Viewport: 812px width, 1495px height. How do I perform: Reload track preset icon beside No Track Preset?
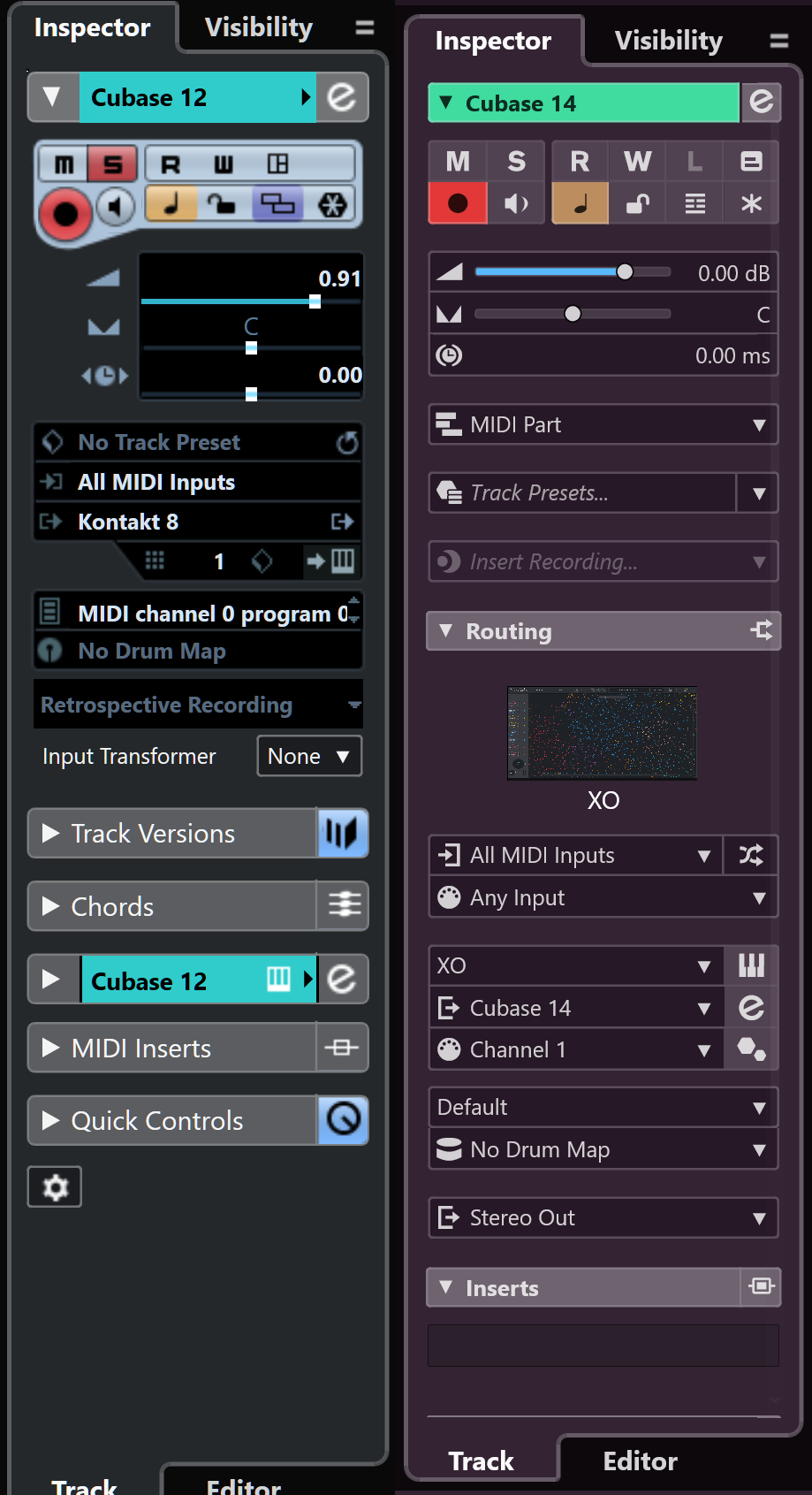(347, 442)
